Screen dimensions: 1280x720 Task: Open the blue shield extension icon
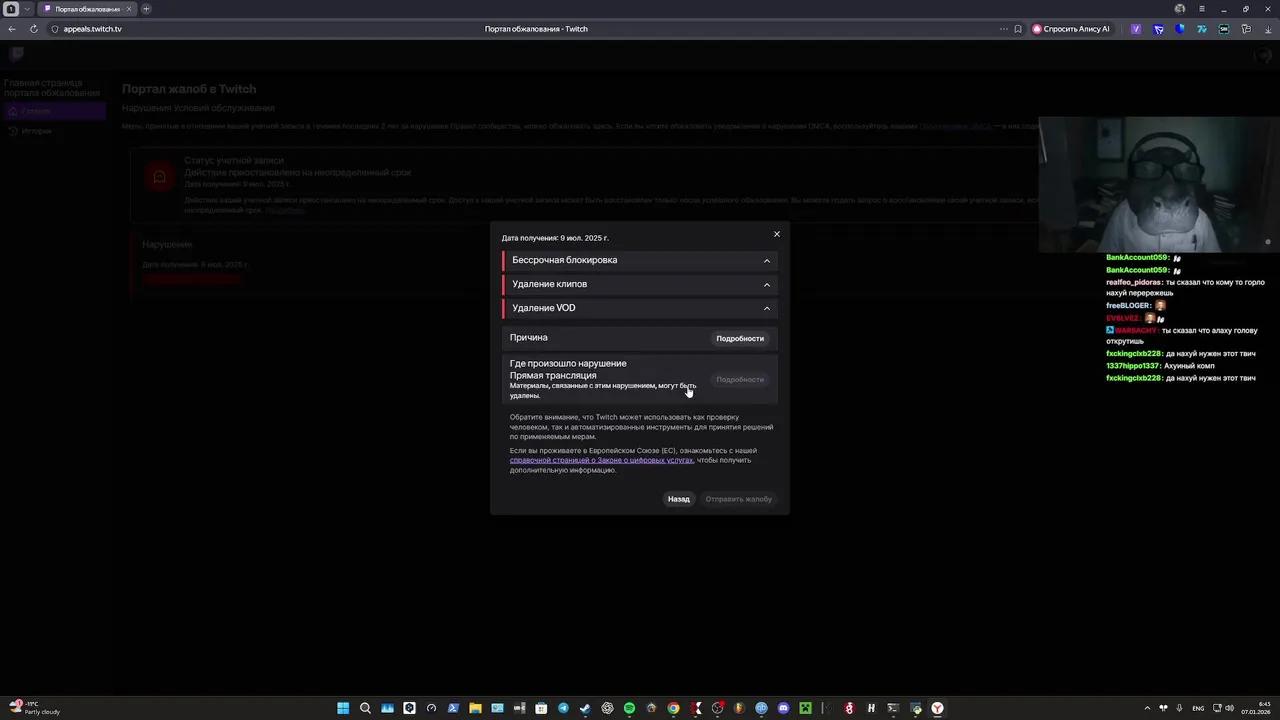(x=1180, y=29)
